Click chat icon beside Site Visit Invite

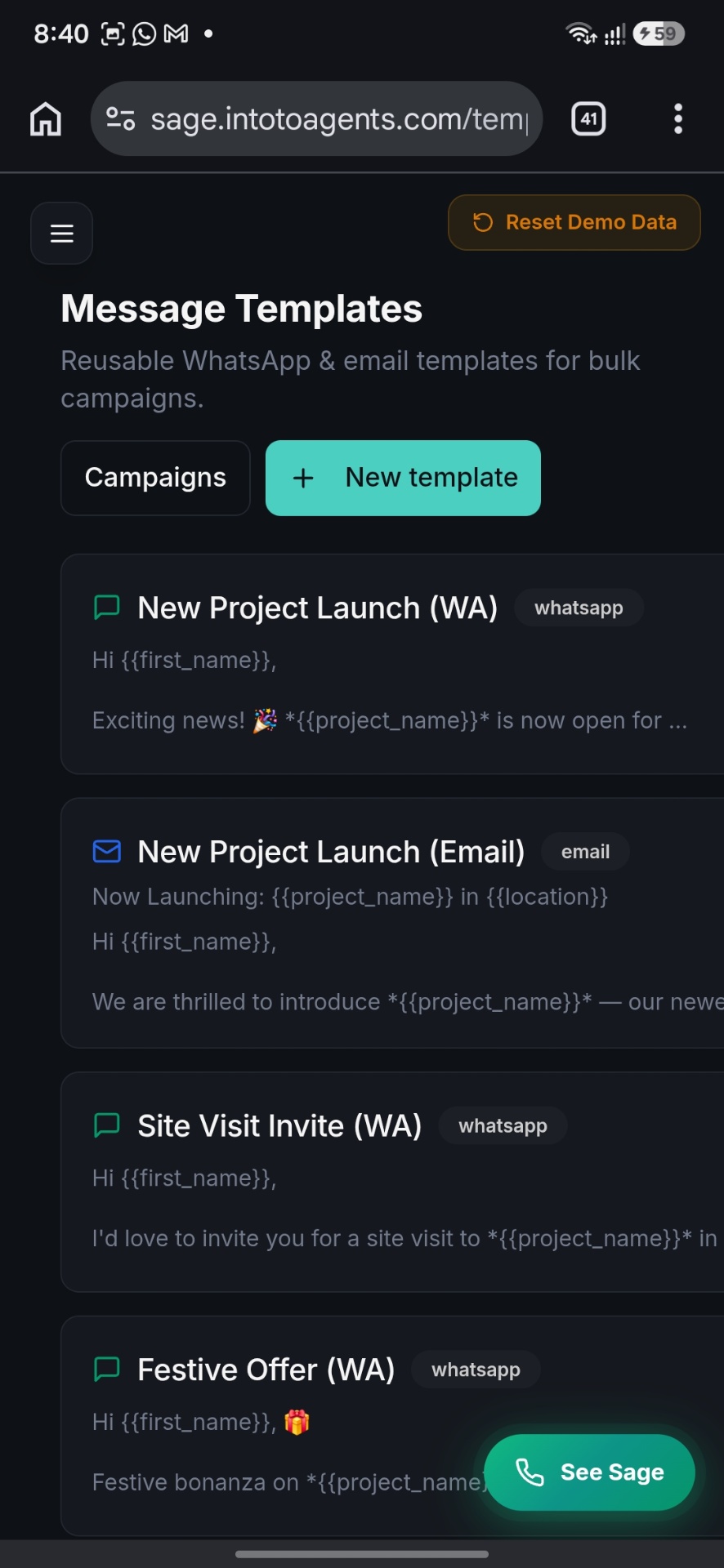pos(107,1125)
